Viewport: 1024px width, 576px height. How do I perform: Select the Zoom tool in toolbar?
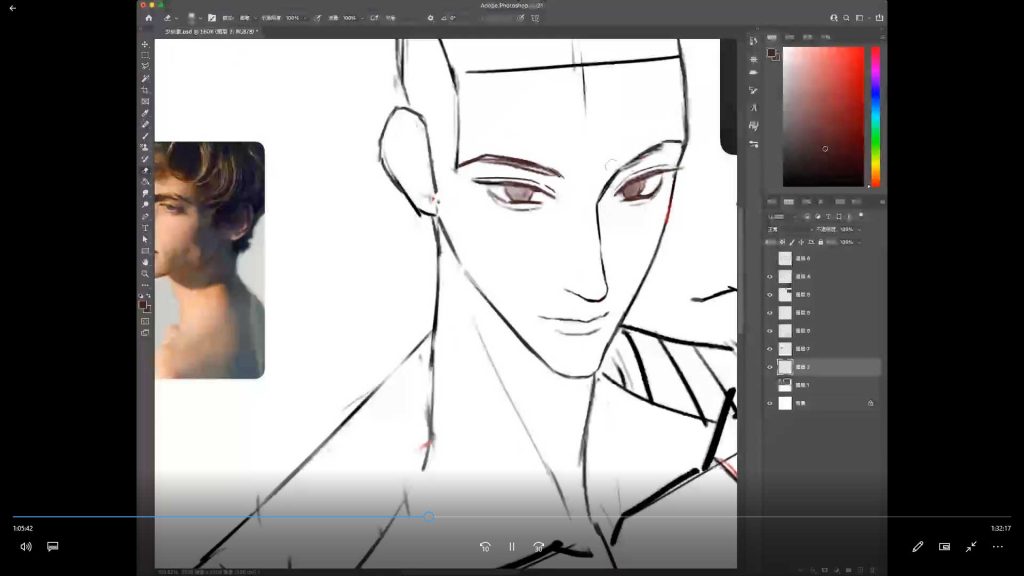tap(145, 273)
